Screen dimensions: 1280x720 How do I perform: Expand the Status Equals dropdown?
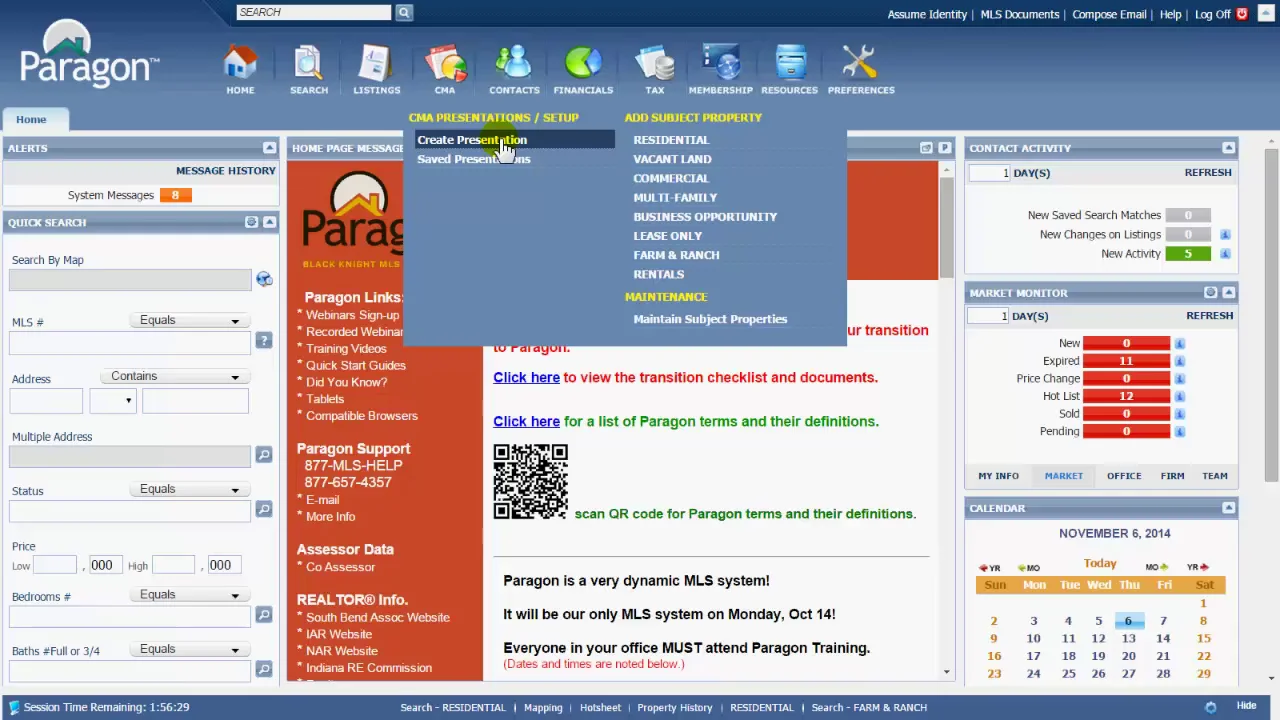tap(189, 489)
